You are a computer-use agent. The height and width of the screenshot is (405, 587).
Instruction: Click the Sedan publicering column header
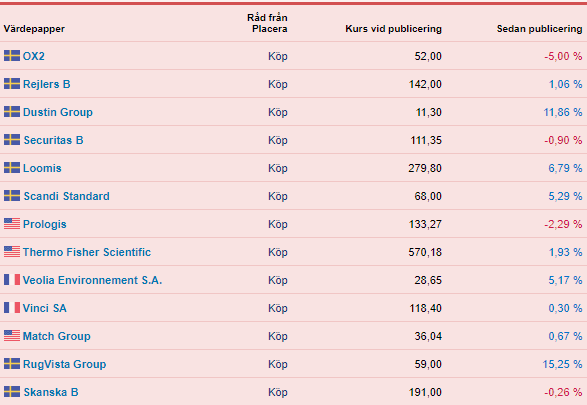pos(539,29)
